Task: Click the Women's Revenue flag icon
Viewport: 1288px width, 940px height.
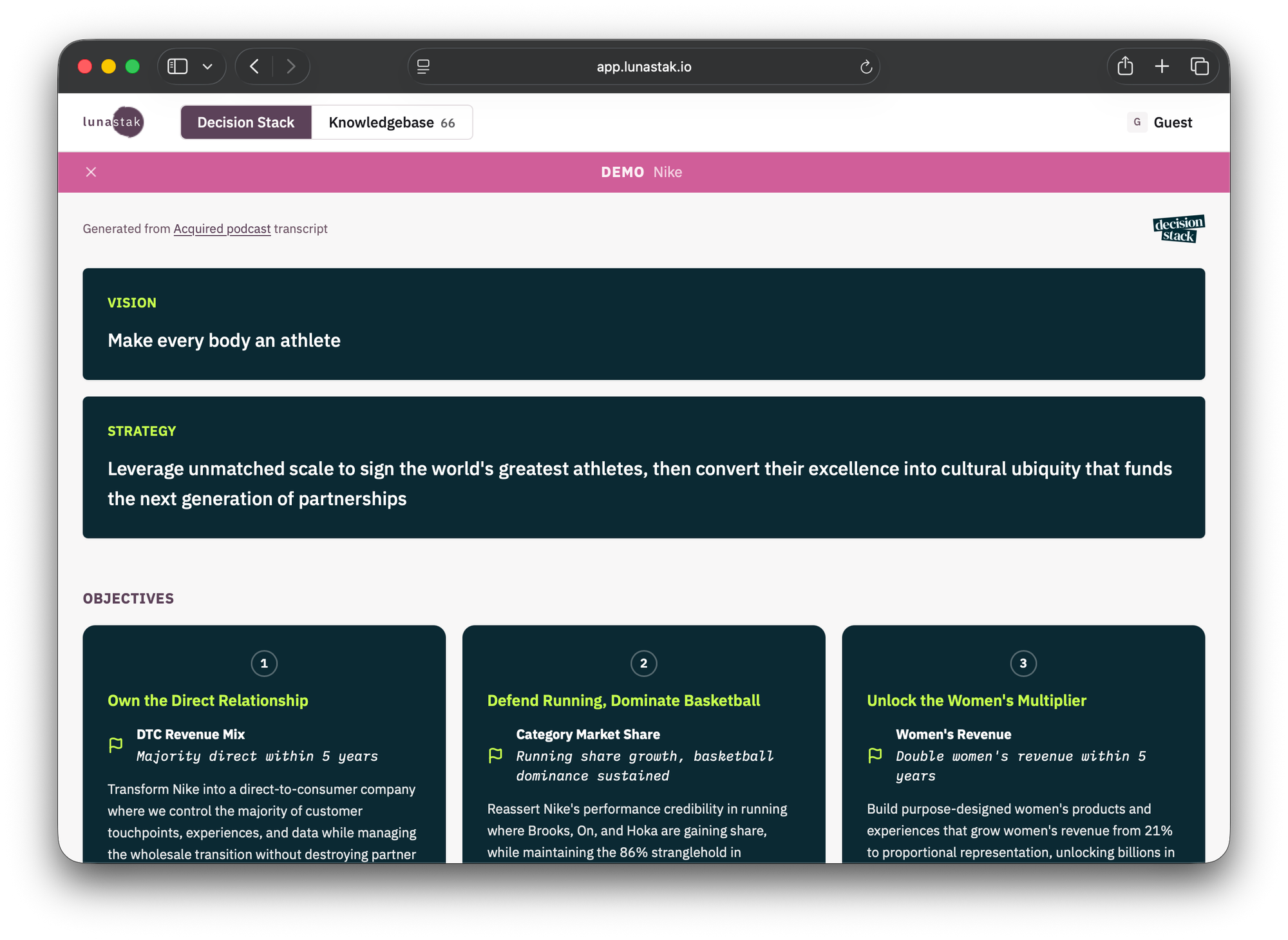Action: pos(875,755)
